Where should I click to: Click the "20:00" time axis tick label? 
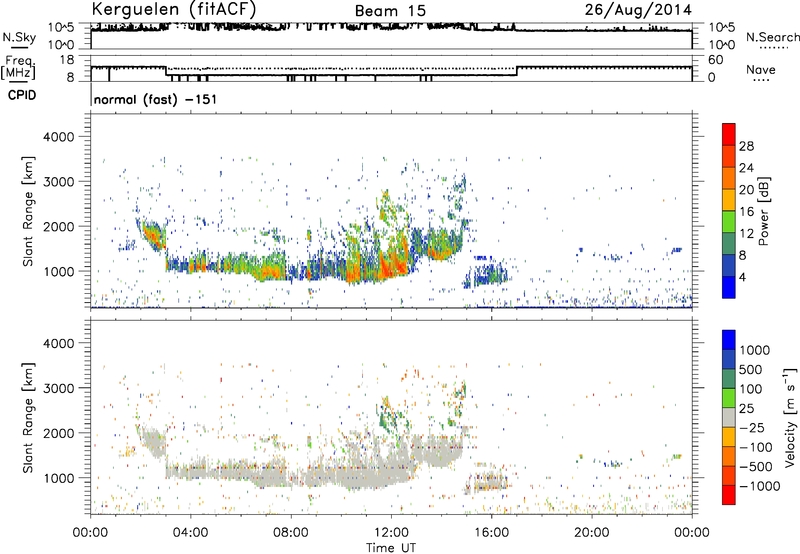click(x=591, y=533)
